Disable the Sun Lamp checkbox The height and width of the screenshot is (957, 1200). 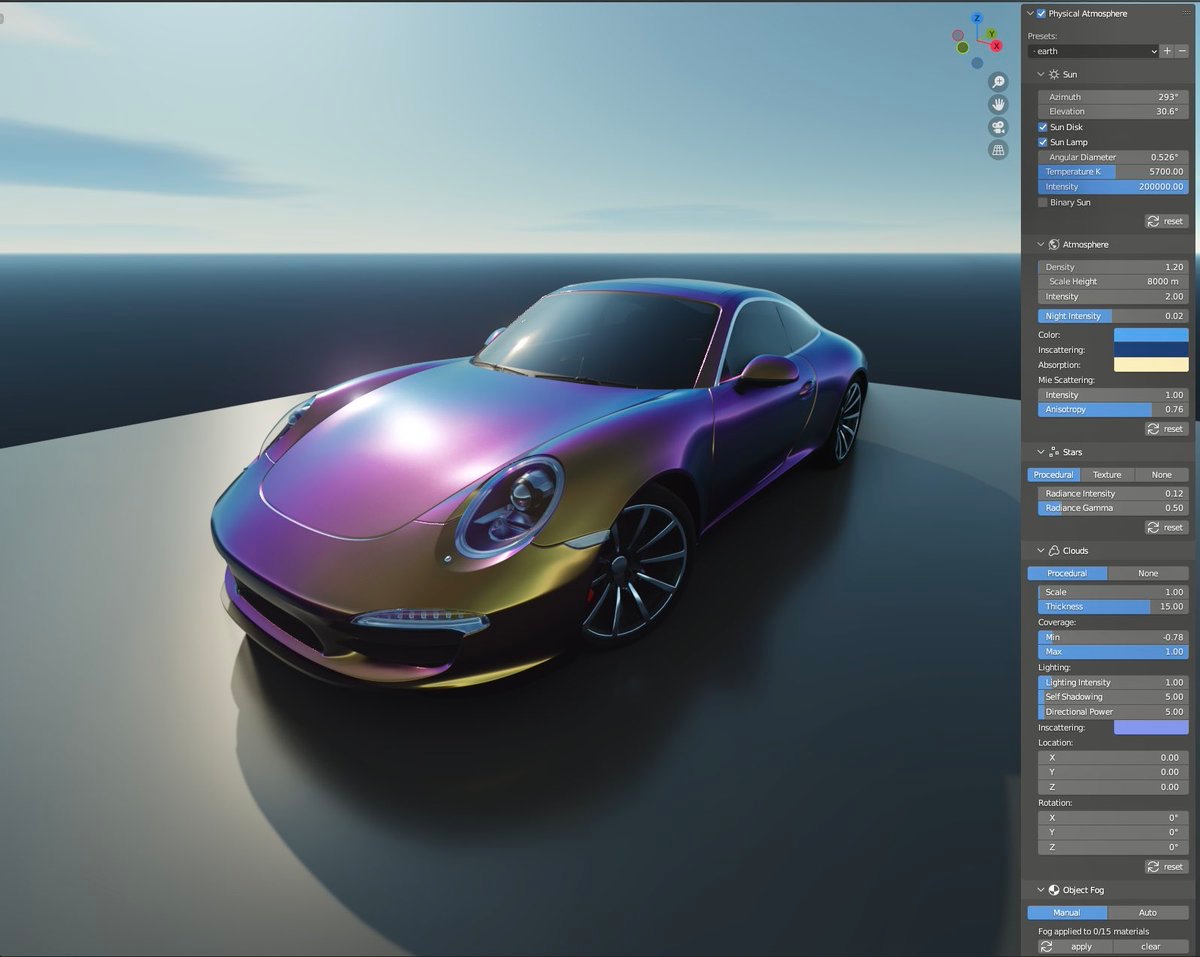(1043, 142)
